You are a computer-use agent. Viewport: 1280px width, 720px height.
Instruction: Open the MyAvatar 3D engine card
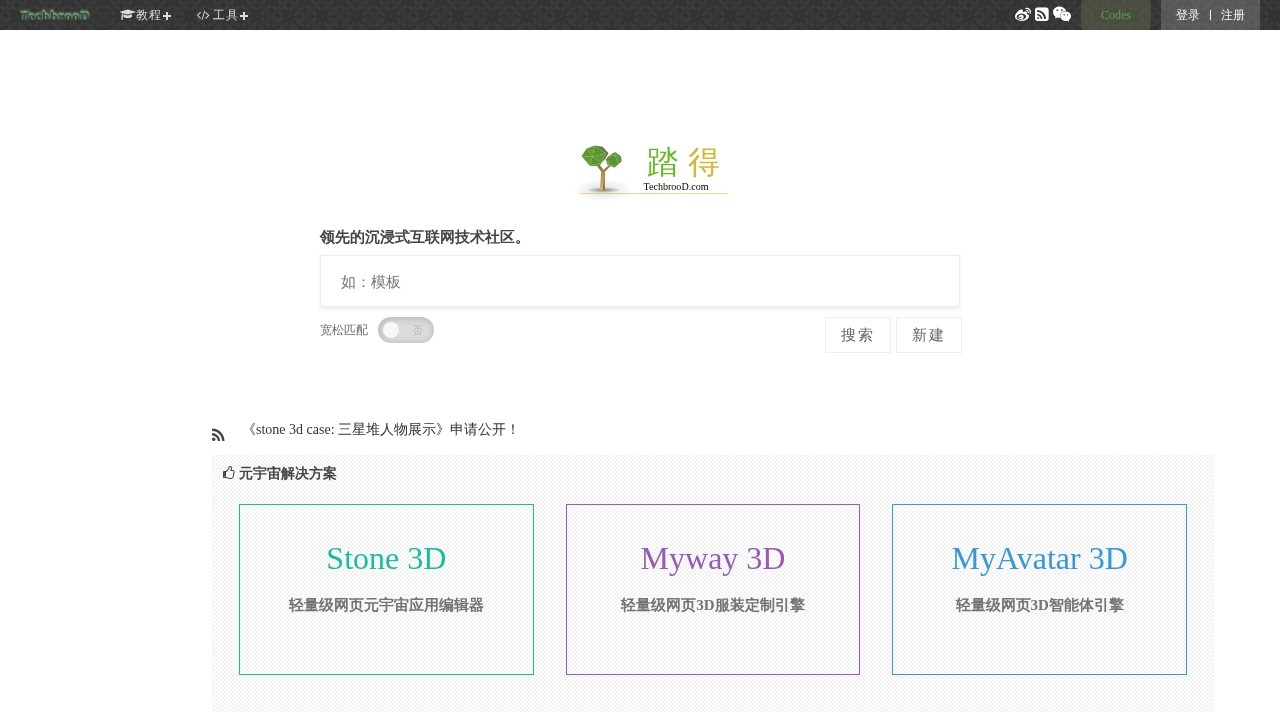1039,589
